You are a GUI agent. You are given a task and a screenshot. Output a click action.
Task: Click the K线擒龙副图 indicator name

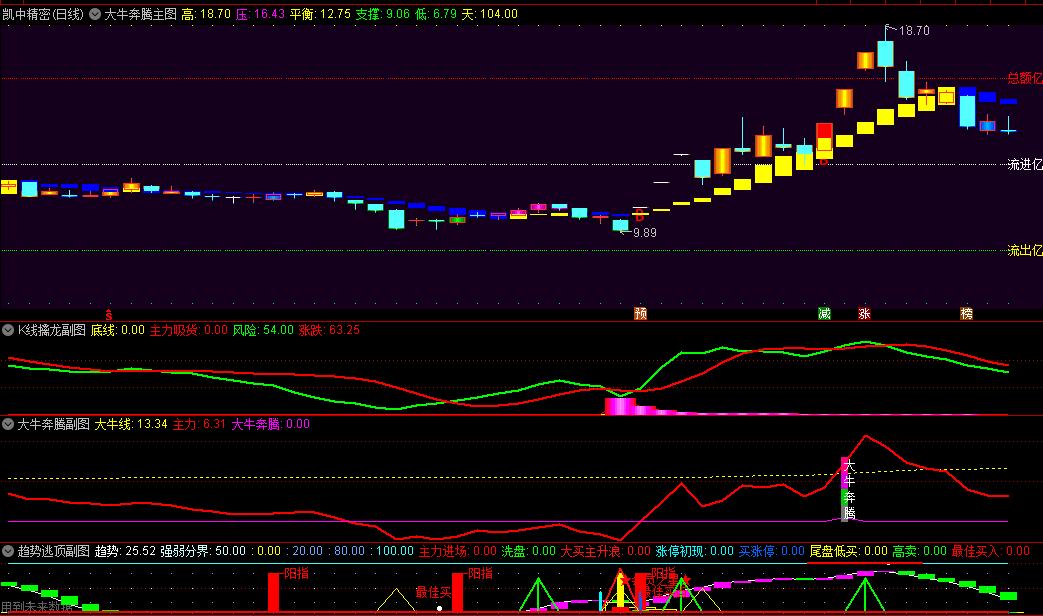pyautogui.click(x=51, y=330)
